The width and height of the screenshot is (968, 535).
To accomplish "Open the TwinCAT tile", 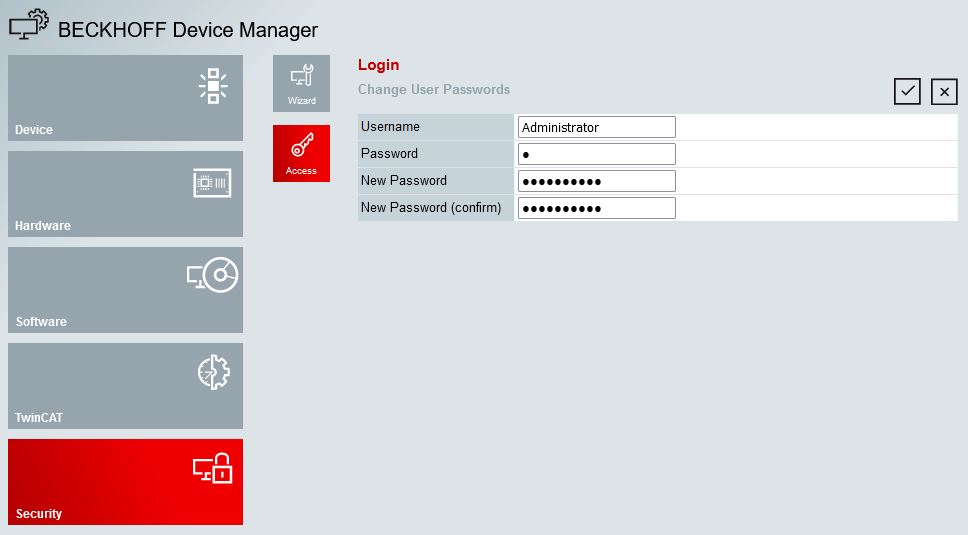I will tap(125, 386).
